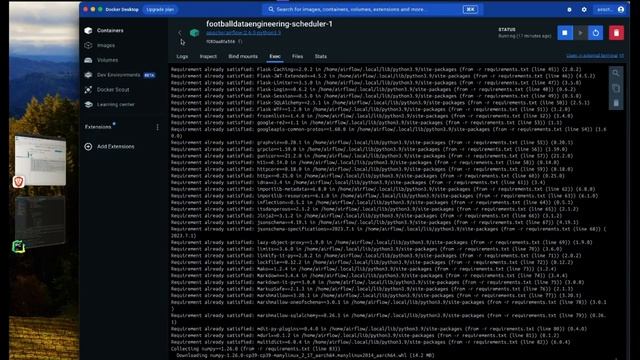
Task: Click the Brave browser icon on the desktop
Action: tap(18, 182)
